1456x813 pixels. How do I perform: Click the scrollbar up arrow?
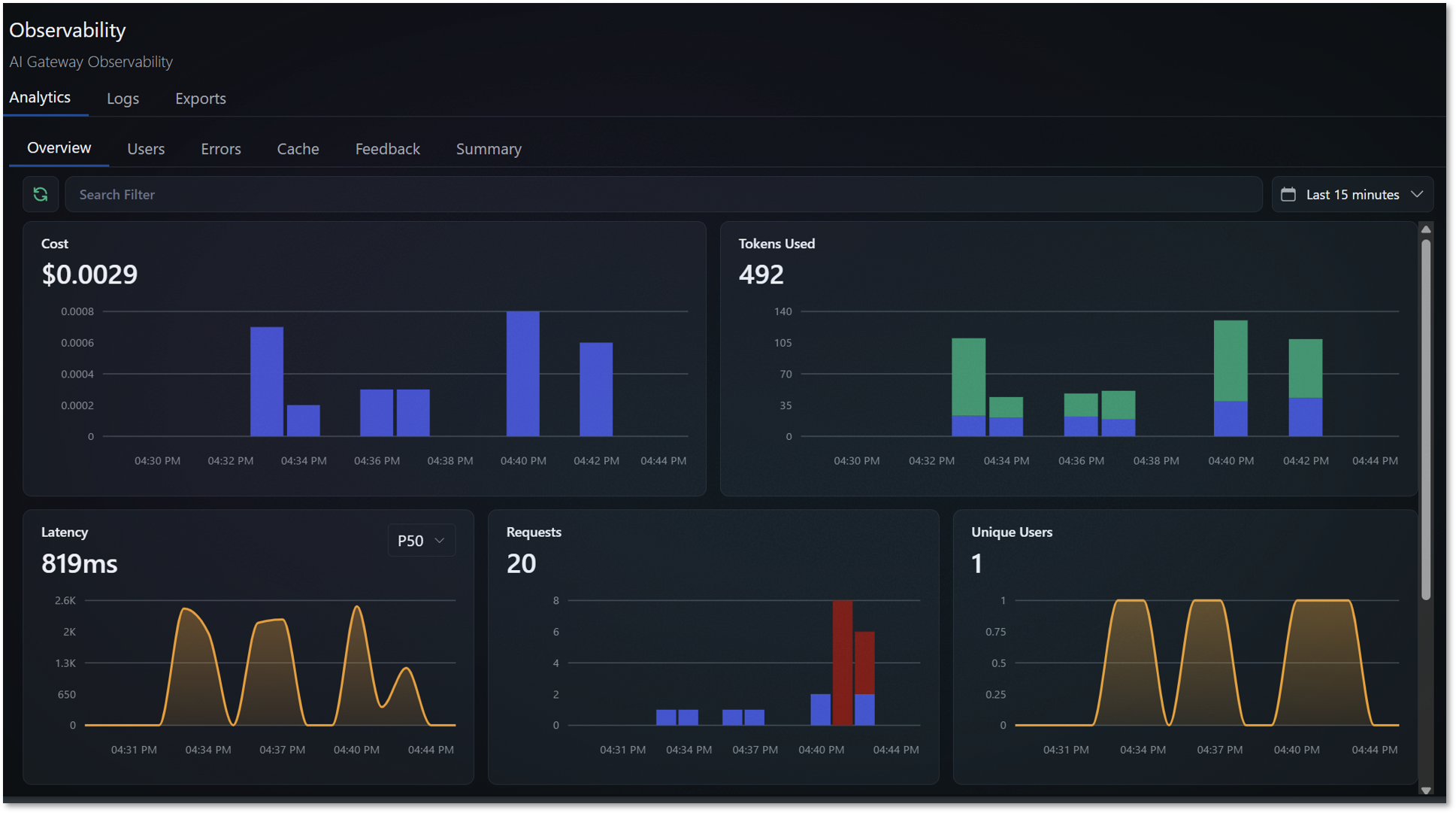(1426, 229)
